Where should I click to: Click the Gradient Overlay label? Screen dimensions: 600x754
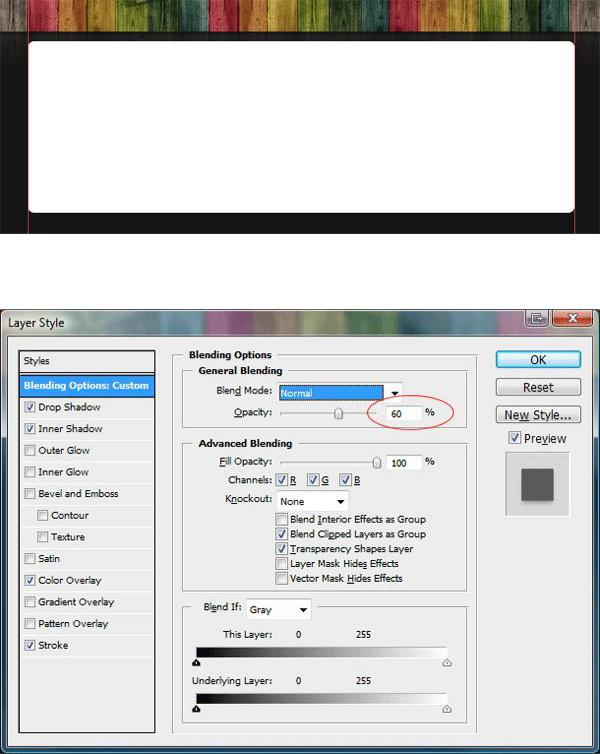coord(76,602)
